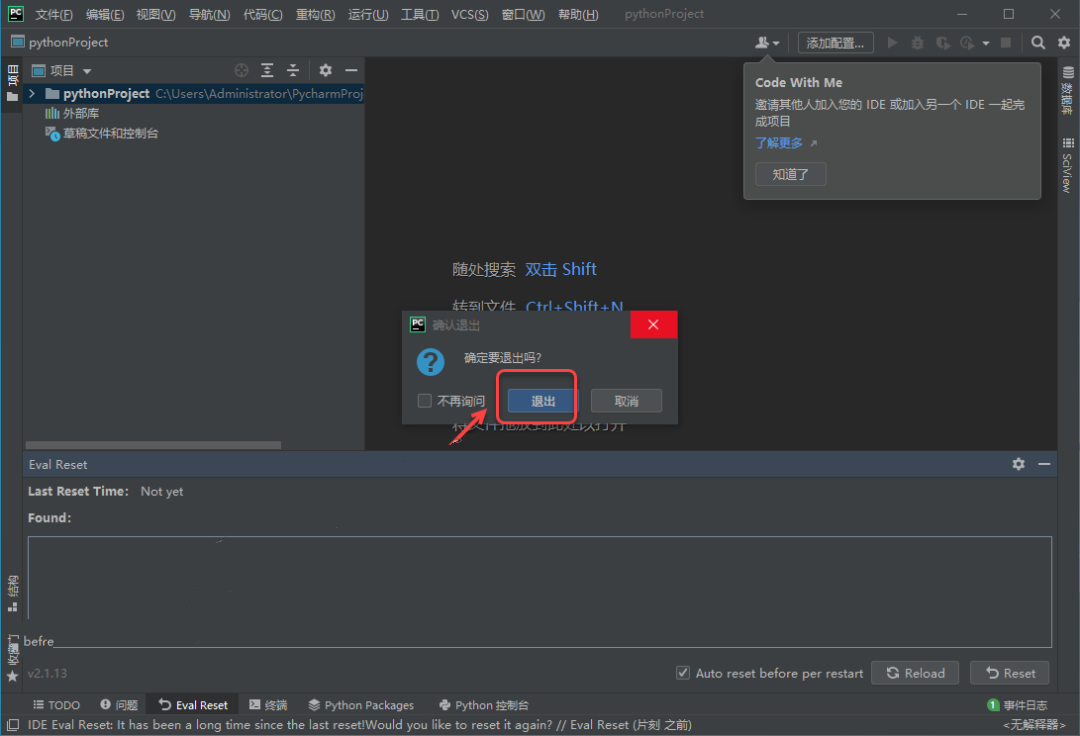Click the locate-opened-file target icon

(241, 70)
